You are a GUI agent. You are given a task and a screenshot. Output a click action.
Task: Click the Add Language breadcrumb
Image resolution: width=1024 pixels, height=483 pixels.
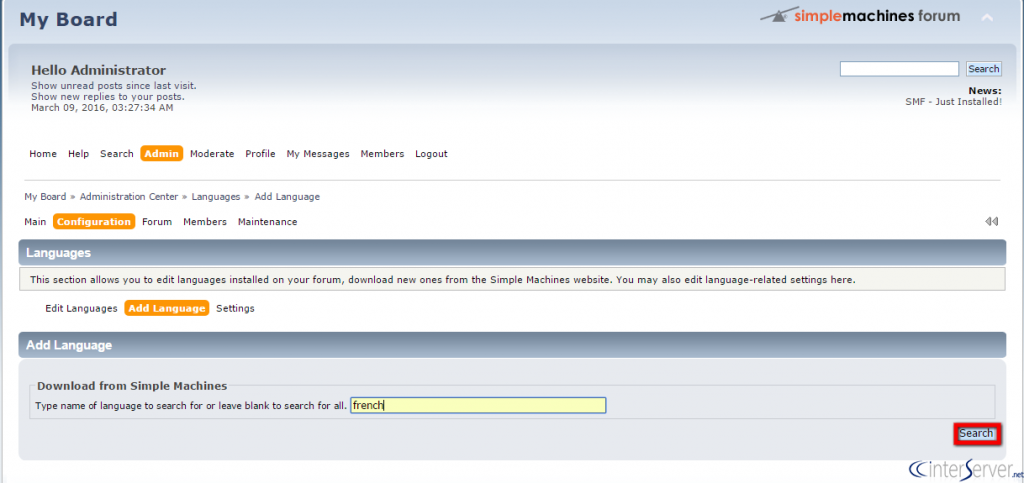point(287,196)
